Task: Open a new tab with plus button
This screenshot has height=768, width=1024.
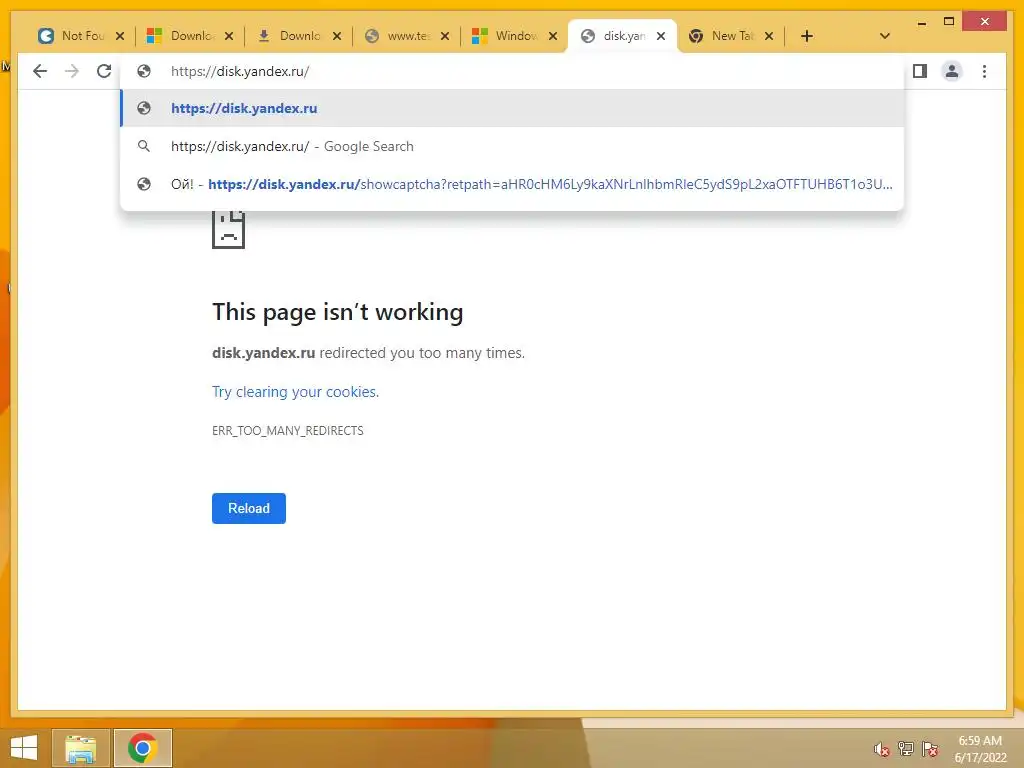Action: (807, 36)
